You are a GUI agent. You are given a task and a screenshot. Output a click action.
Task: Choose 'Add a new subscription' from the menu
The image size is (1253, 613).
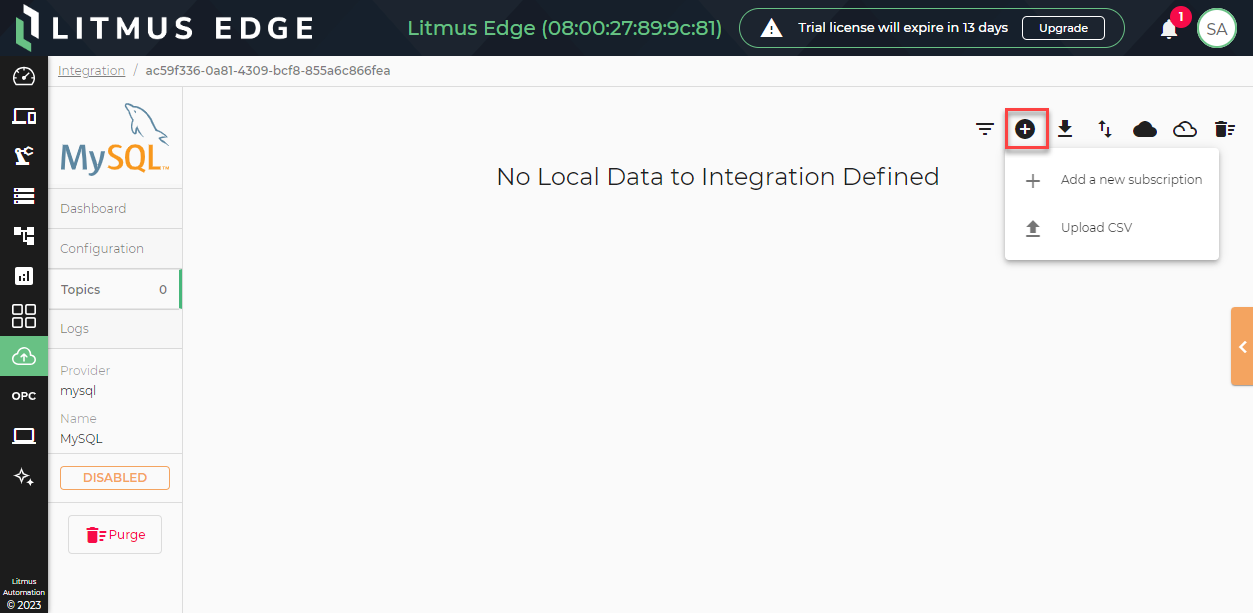click(1131, 180)
